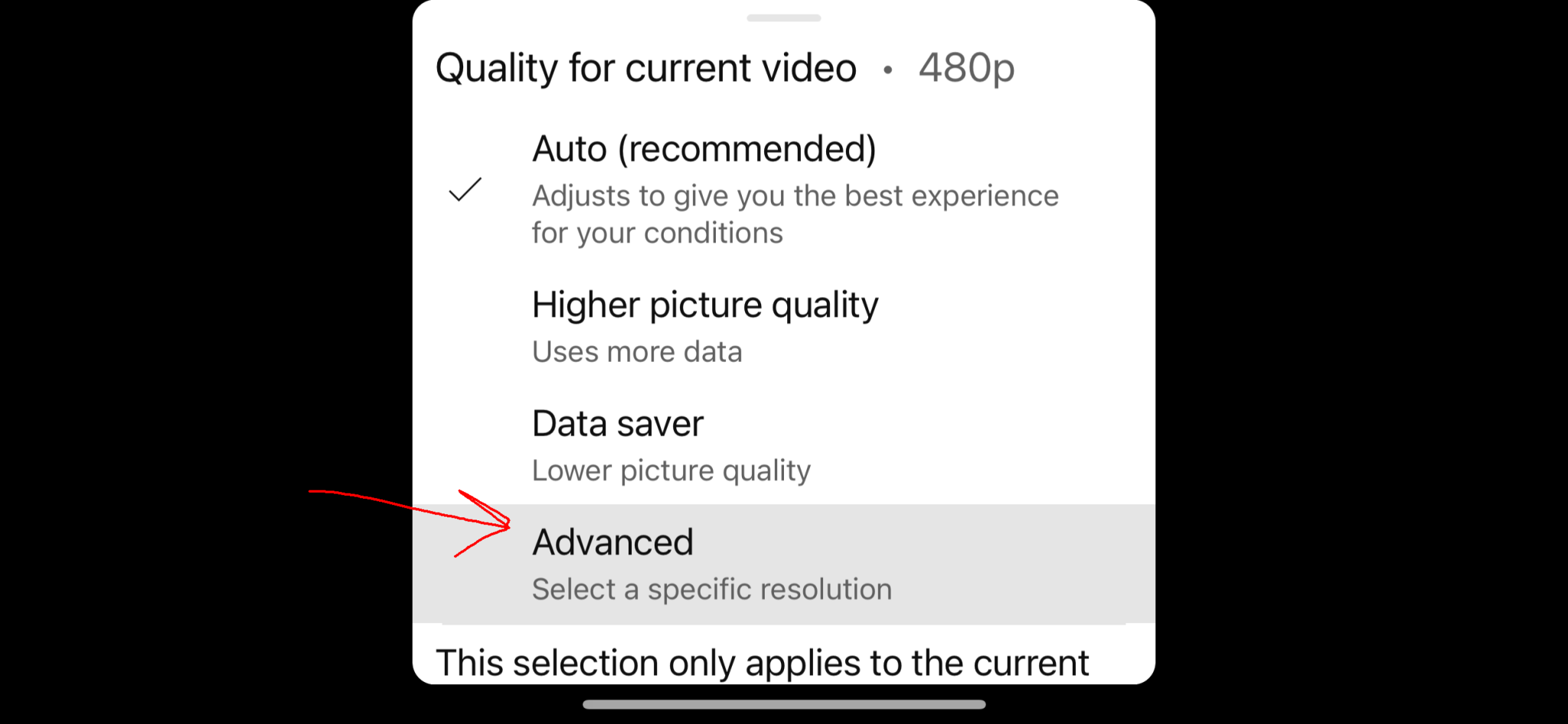Tap the "Quality for current video" heading

click(x=645, y=68)
